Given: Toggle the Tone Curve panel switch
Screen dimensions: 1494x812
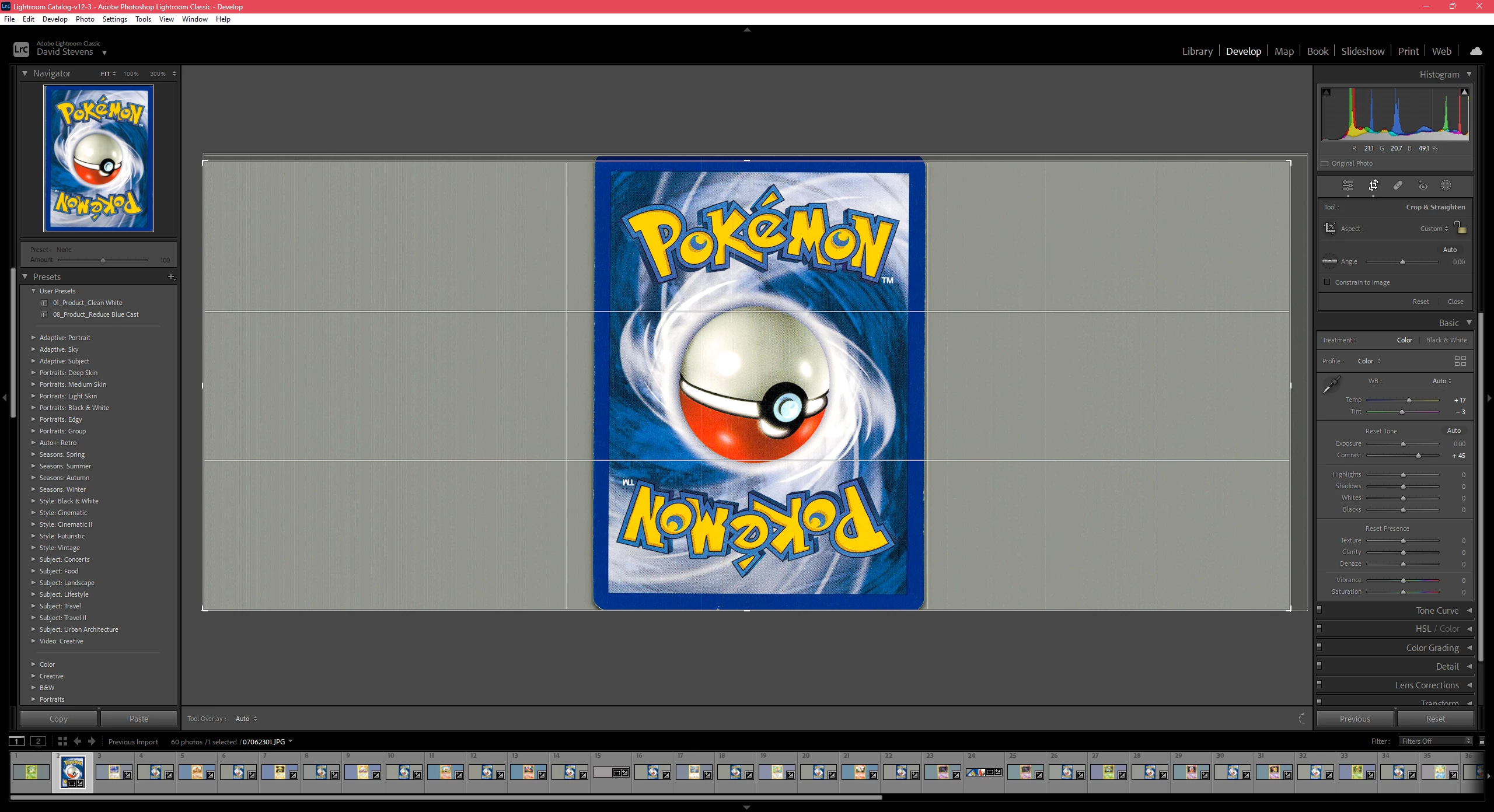Looking at the screenshot, I should pos(1319,610).
